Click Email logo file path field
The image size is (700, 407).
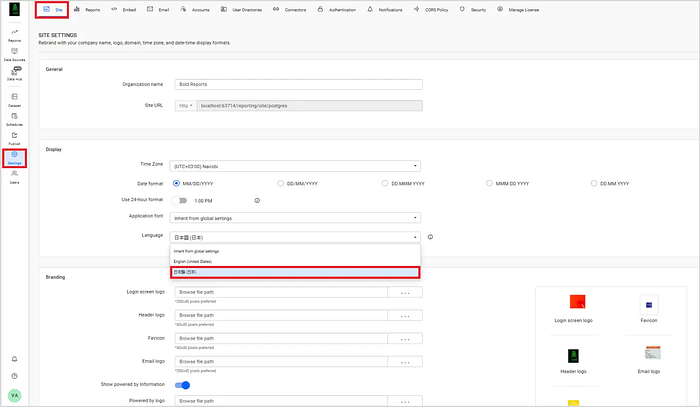coord(281,361)
